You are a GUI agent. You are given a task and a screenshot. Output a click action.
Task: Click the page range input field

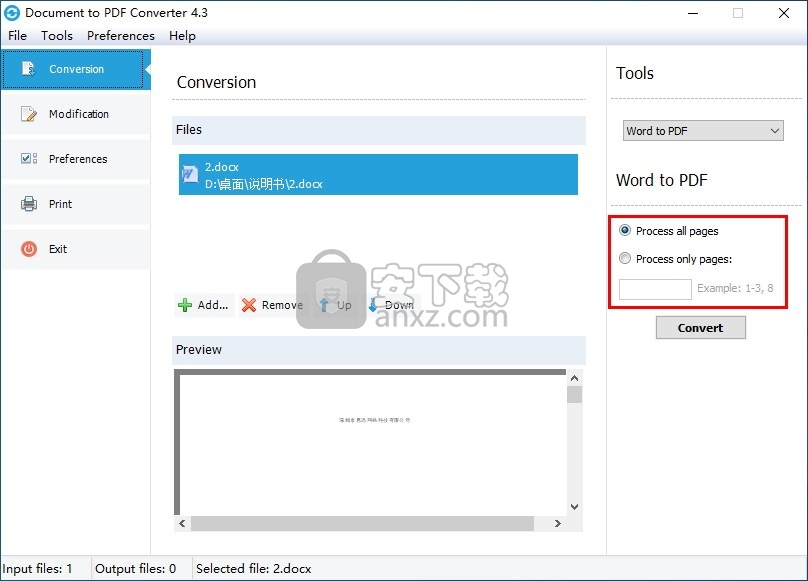pos(655,289)
